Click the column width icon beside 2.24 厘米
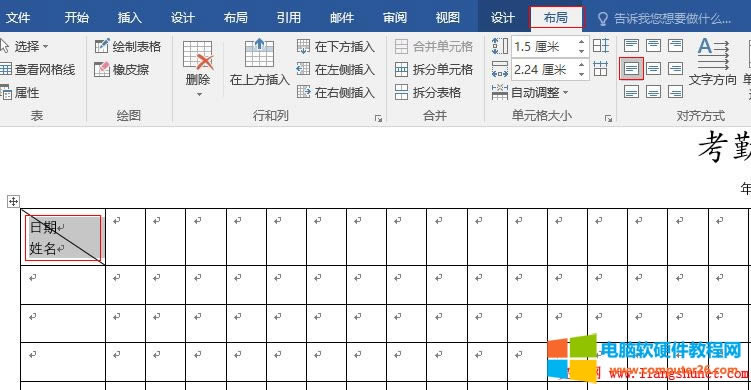Screen dimensions: 751x390 [x=500, y=70]
